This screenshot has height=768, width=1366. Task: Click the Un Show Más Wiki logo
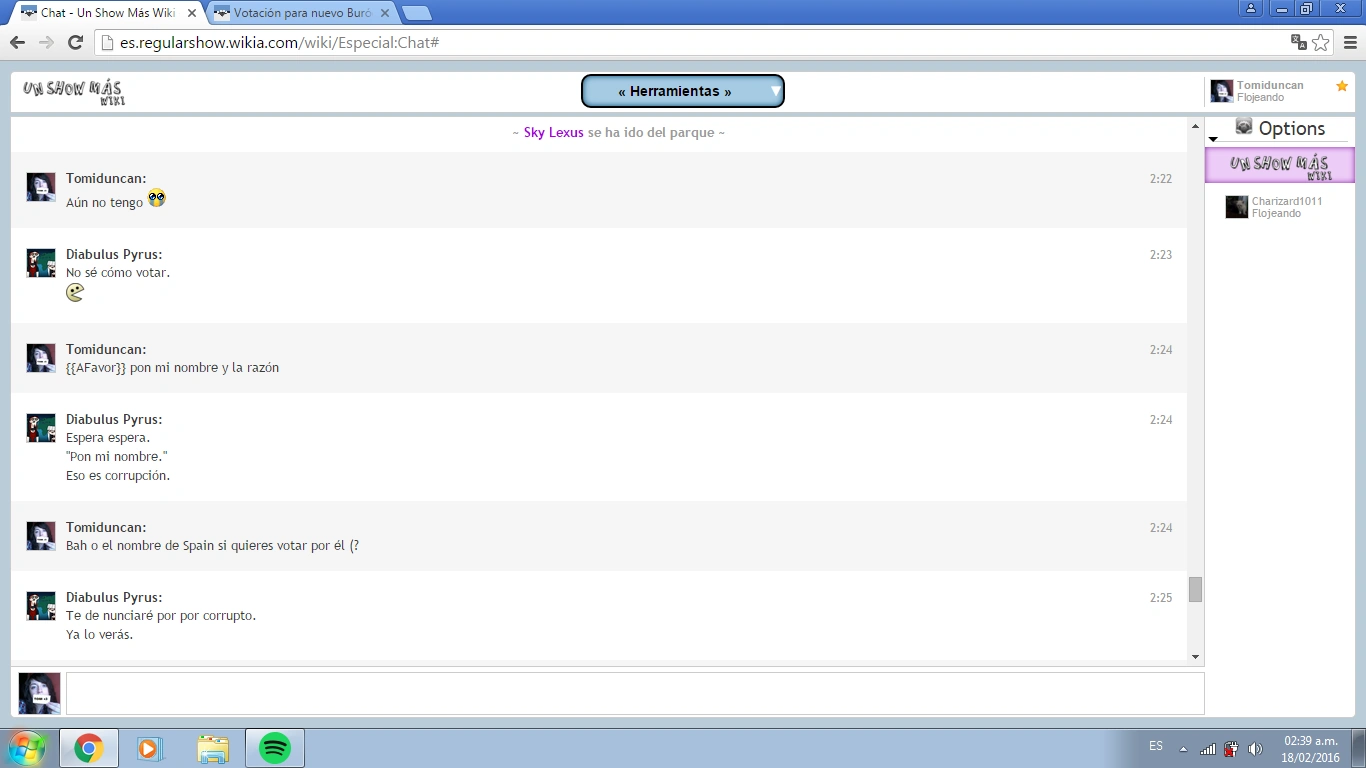73,91
